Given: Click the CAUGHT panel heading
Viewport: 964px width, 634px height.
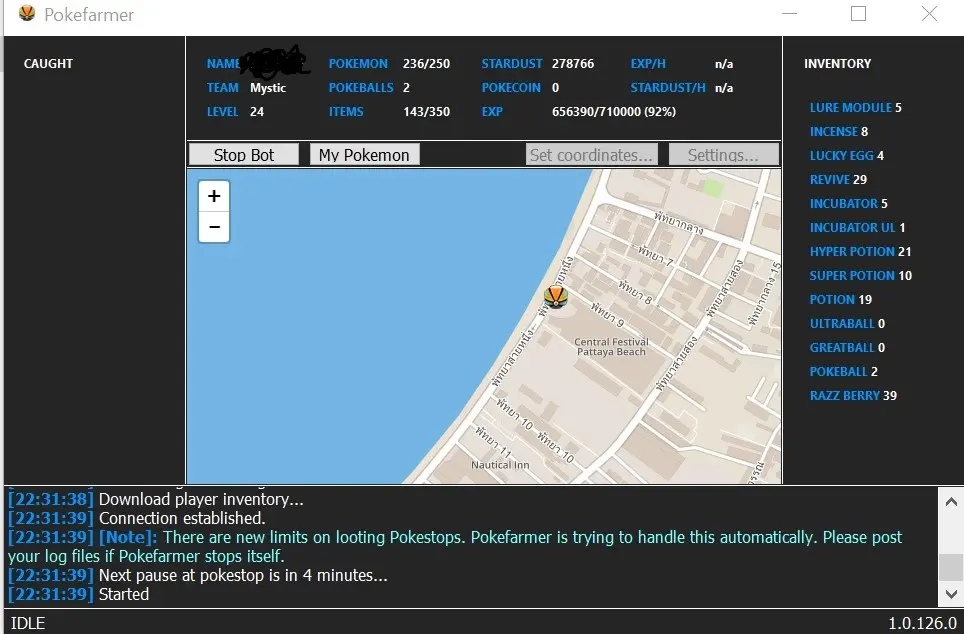Looking at the screenshot, I should click(x=48, y=63).
